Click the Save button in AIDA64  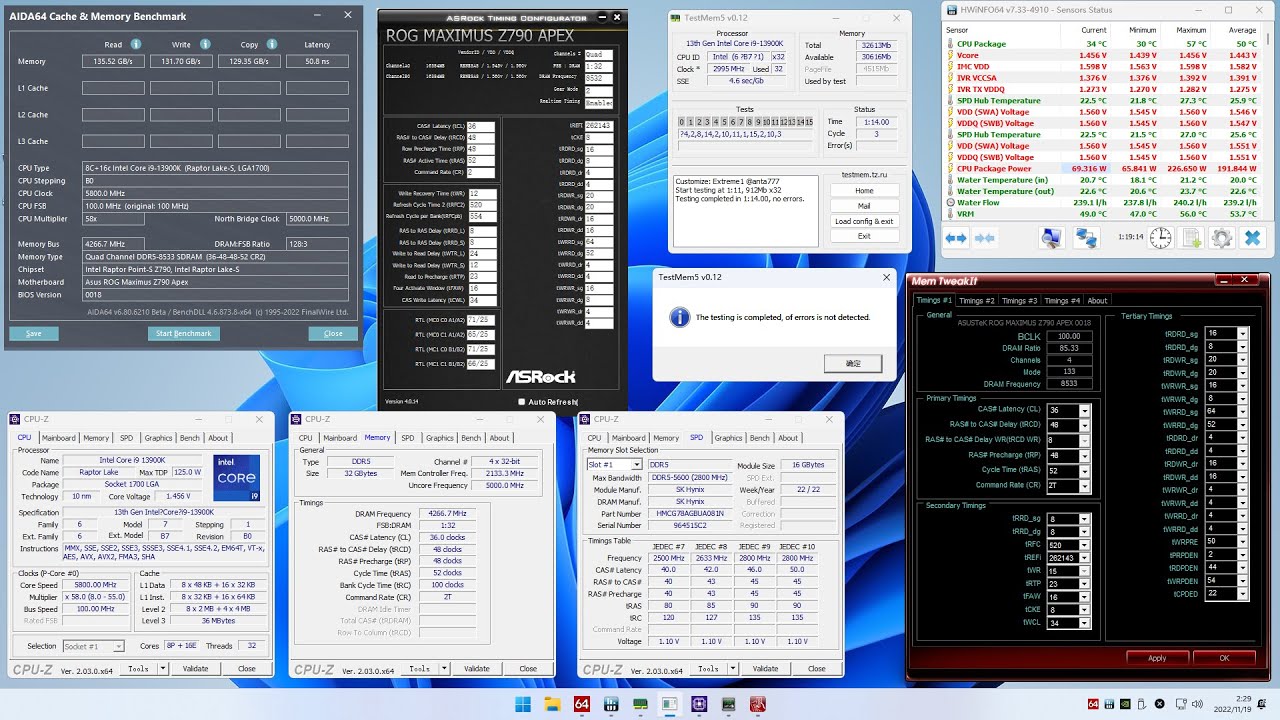[33, 333]
